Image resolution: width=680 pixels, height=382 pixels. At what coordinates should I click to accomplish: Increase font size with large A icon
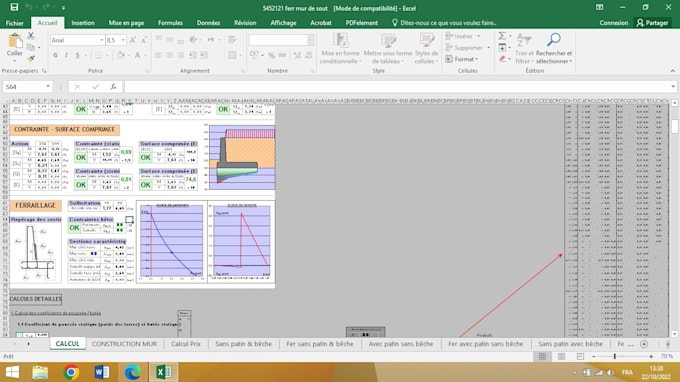coord(133,40)
